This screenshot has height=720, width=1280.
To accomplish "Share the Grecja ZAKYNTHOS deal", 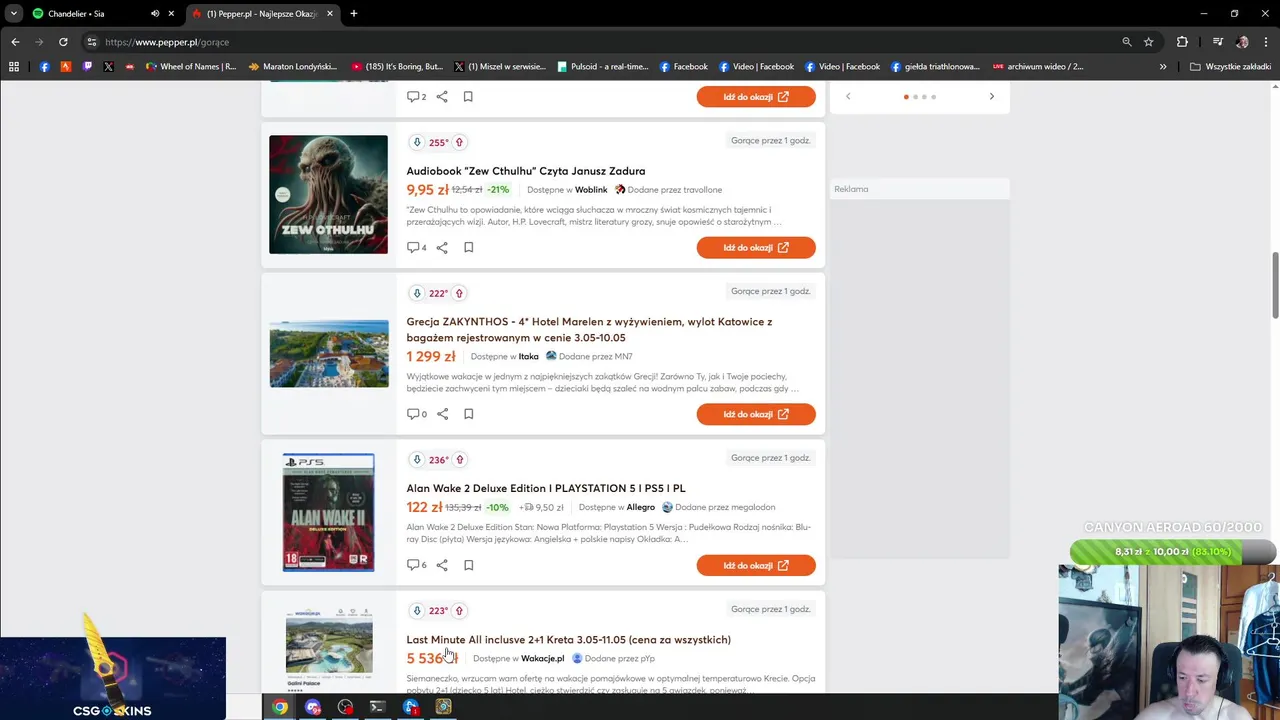I will [442, 414].
